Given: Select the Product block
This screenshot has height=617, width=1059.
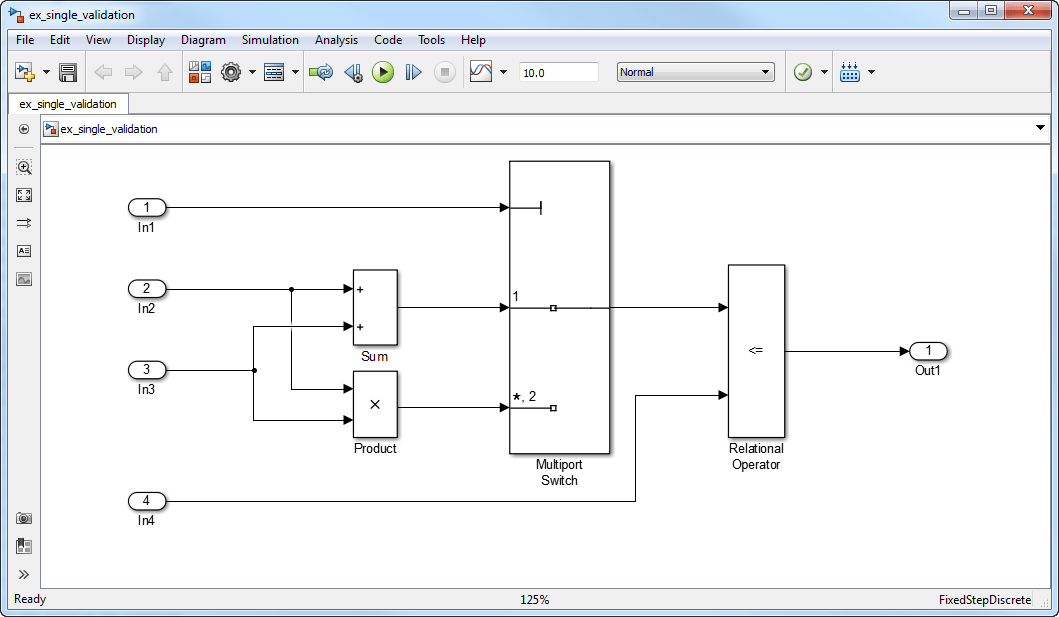Looking at the screenshot, I should coord(375,404).
